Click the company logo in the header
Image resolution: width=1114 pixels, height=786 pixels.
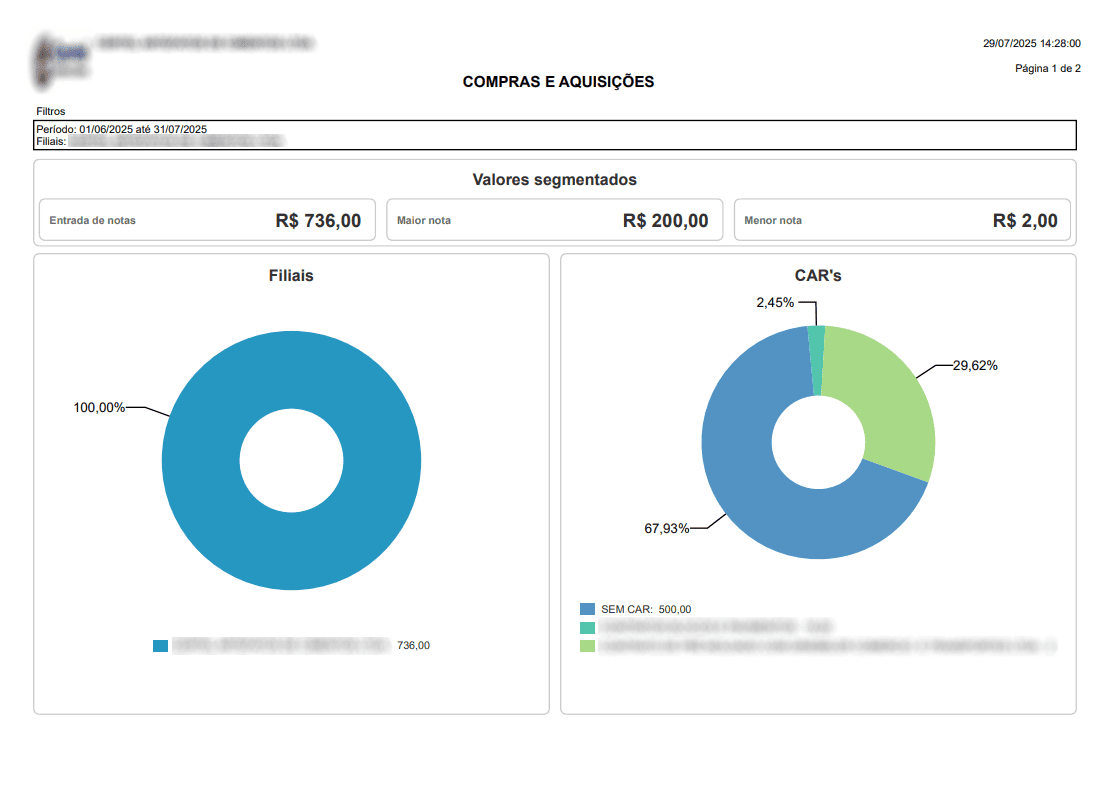pos(60,59)
